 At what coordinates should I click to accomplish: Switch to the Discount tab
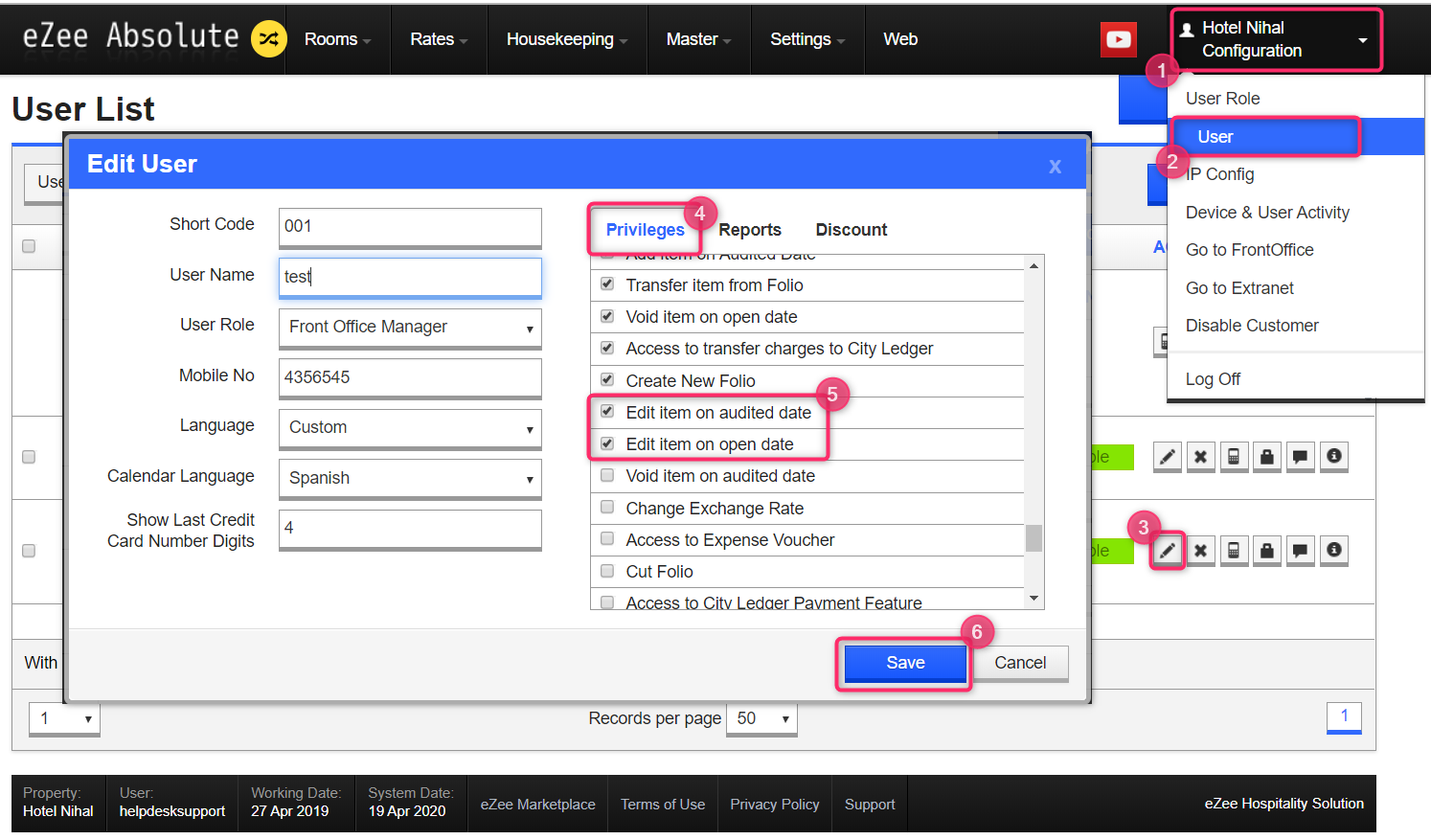852,230
